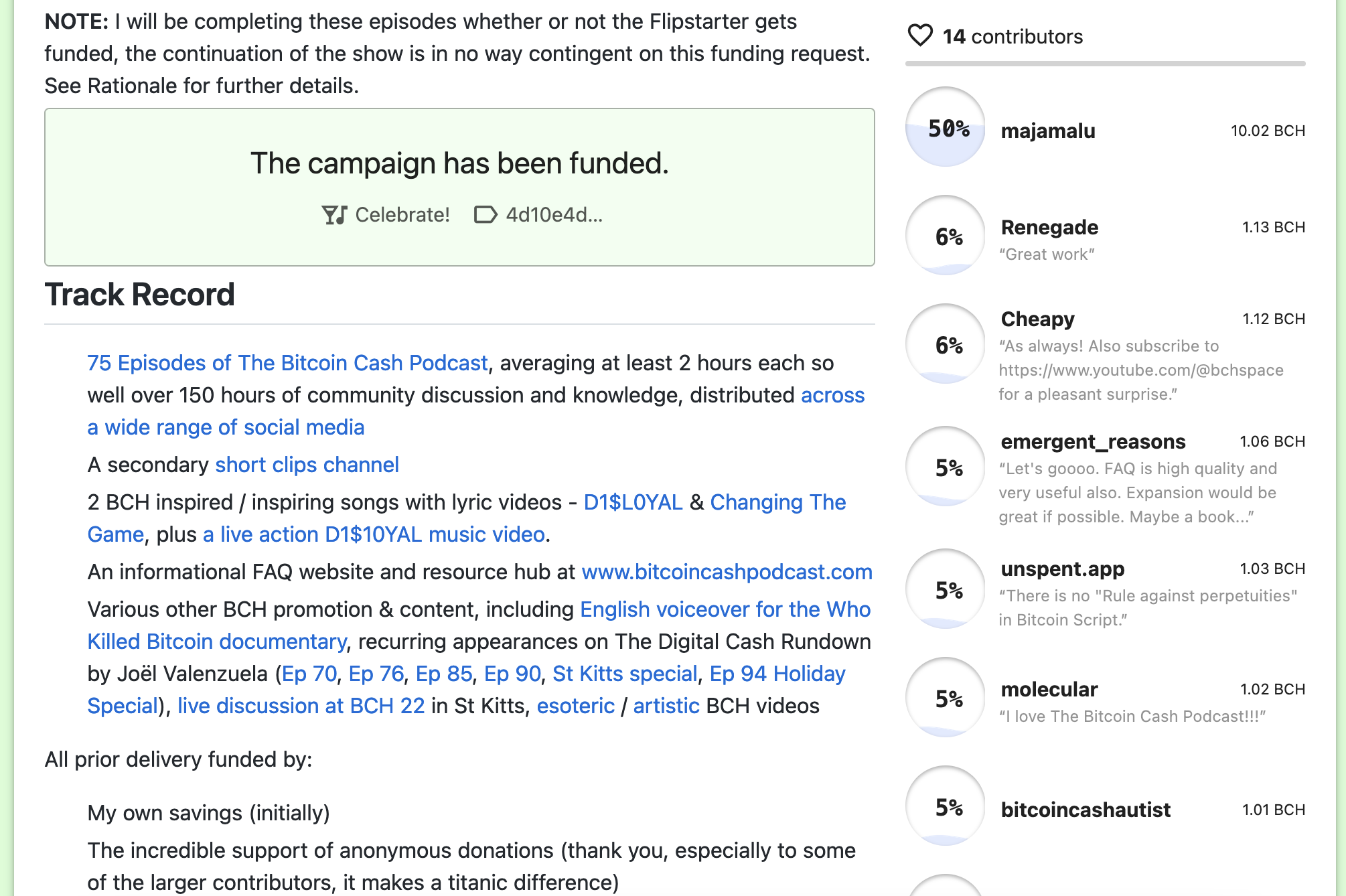Open the D1$L0YAL song link
Screen dimensions: 1346x896
point(633,502)
